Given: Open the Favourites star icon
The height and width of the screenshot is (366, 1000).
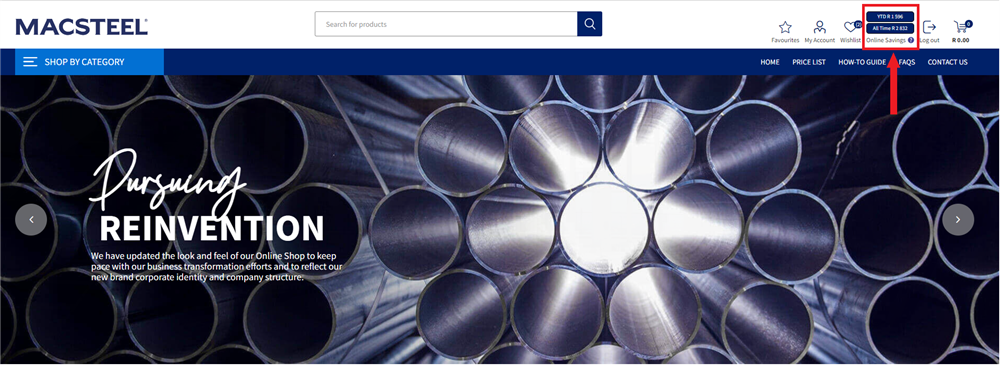Looking at the screenshot, I should (x=785, y=27).
